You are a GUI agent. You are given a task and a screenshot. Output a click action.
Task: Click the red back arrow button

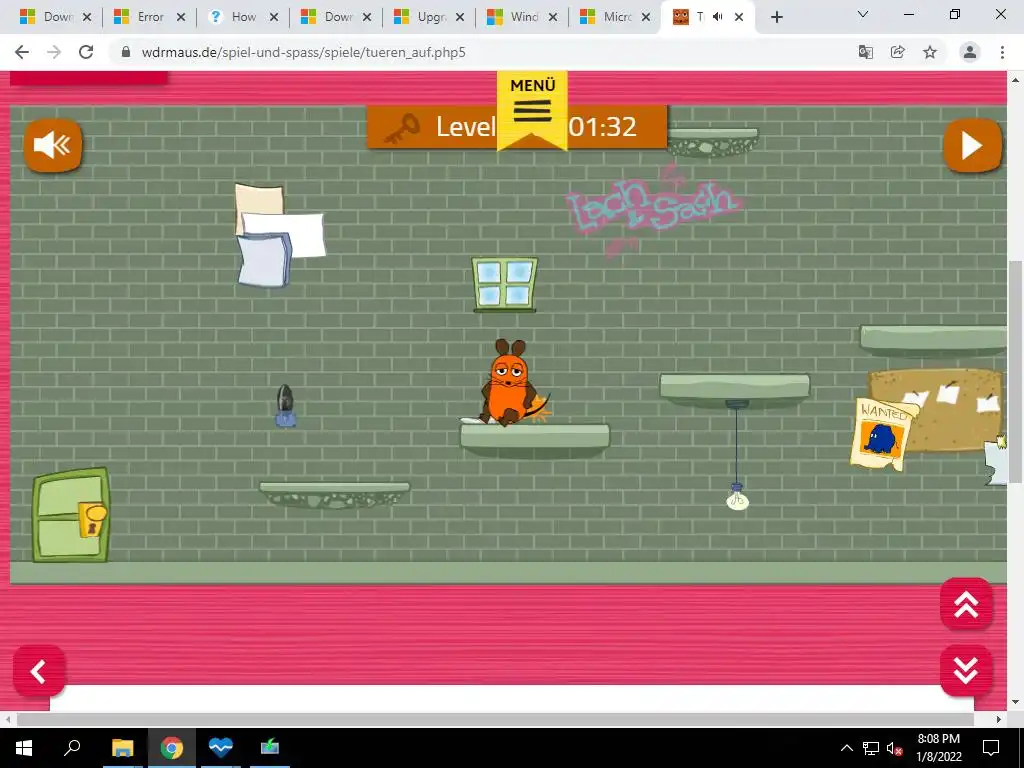tap(39, 671)
